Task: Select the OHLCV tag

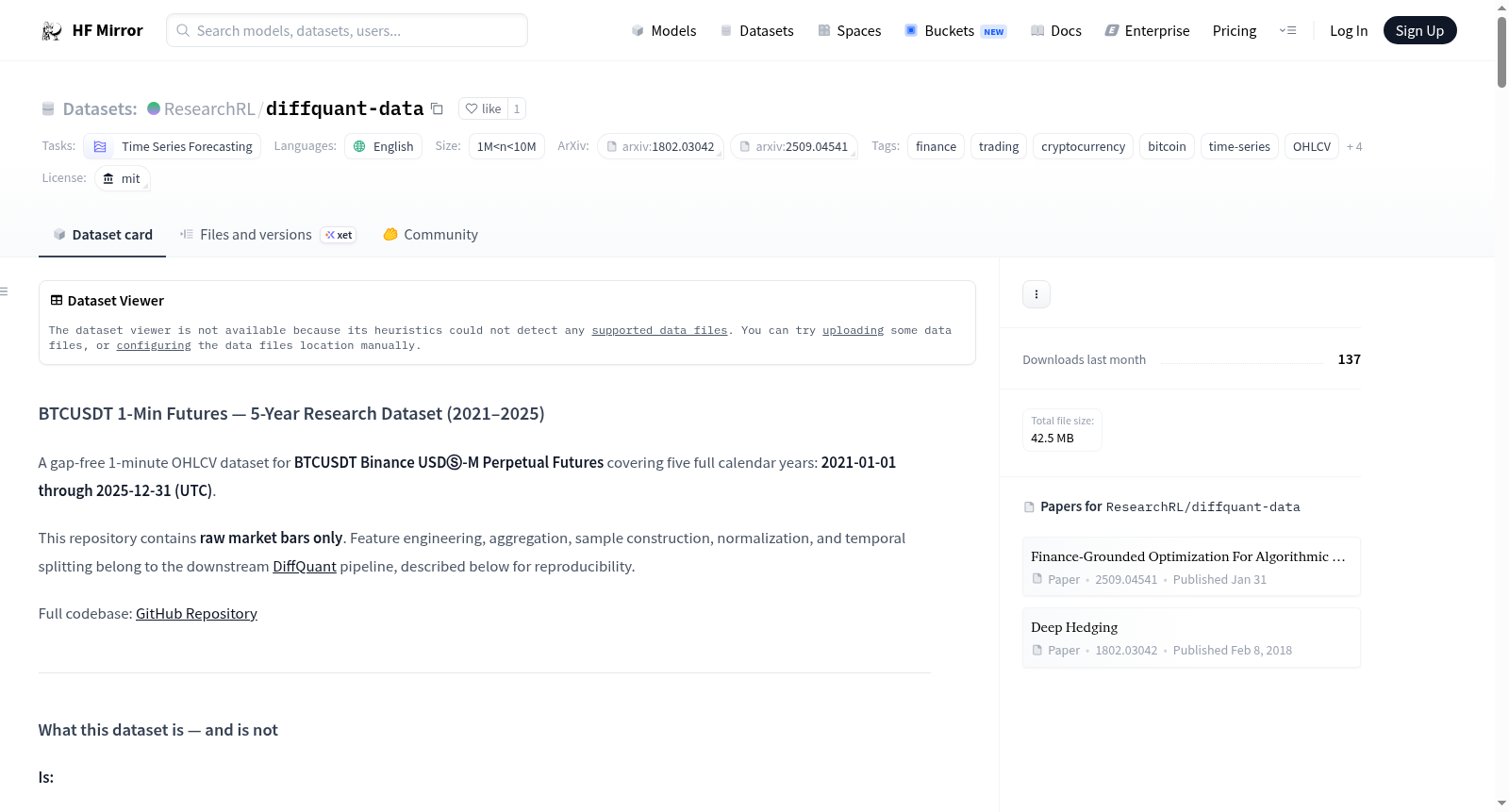Action: point(1312,146)
